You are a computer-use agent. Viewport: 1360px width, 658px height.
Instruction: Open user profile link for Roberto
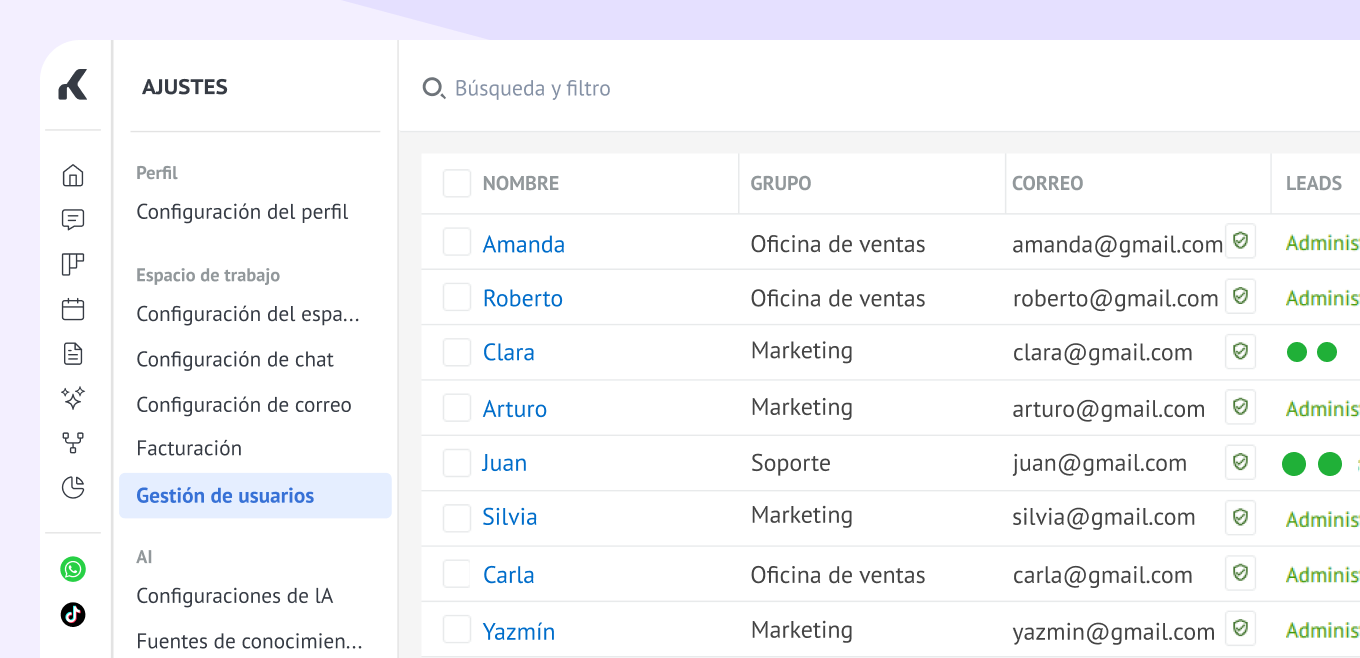point(522,298)
